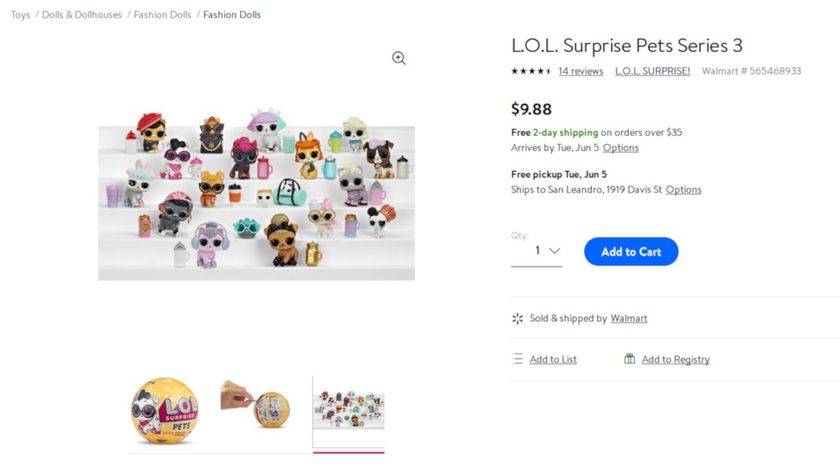The height and width of the screenshot is (464, 840).
Task: Click Add to Registry link
Action: (675, 360)
